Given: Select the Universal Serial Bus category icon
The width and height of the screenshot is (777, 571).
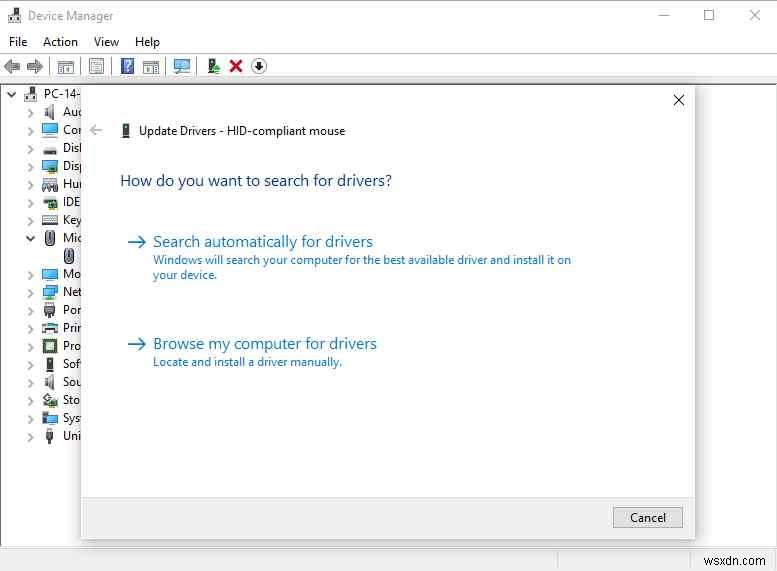Looking at the screenshot, I should click(x=50, y=436).
